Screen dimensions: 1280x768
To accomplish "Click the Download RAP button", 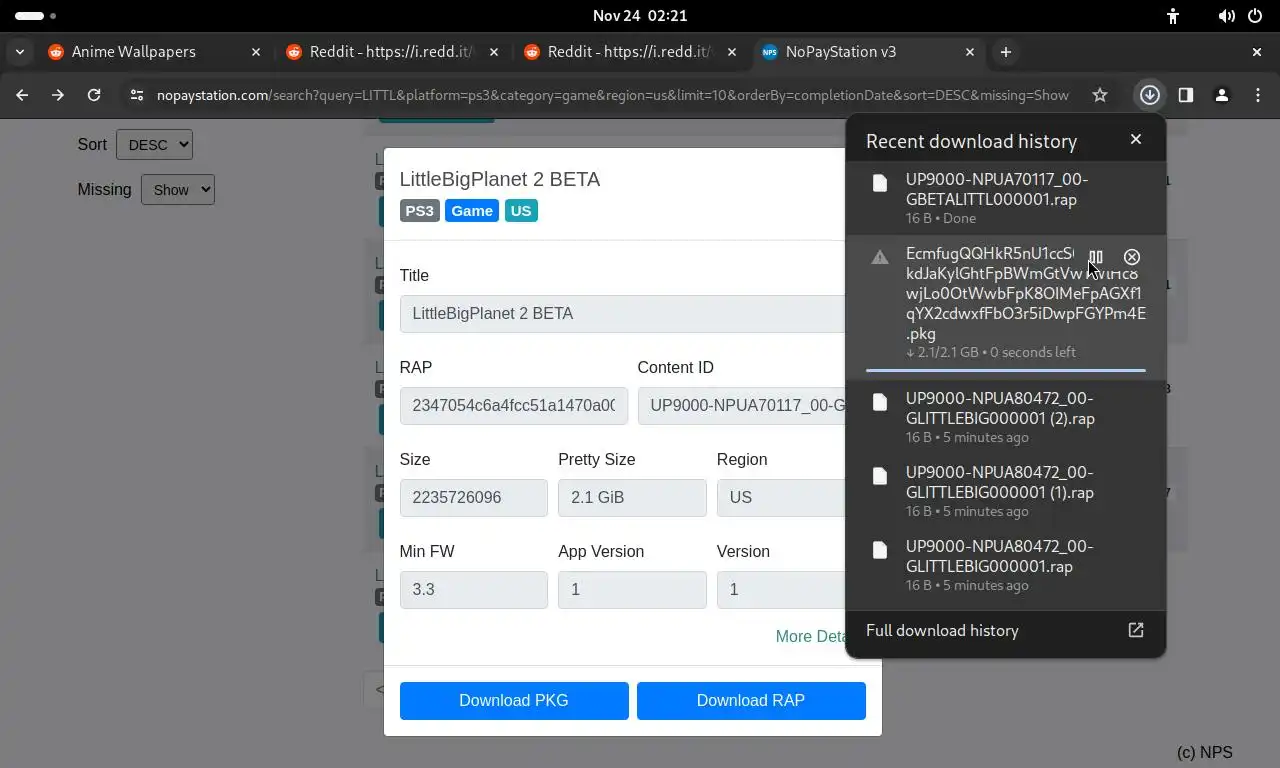I will [751, 701].
